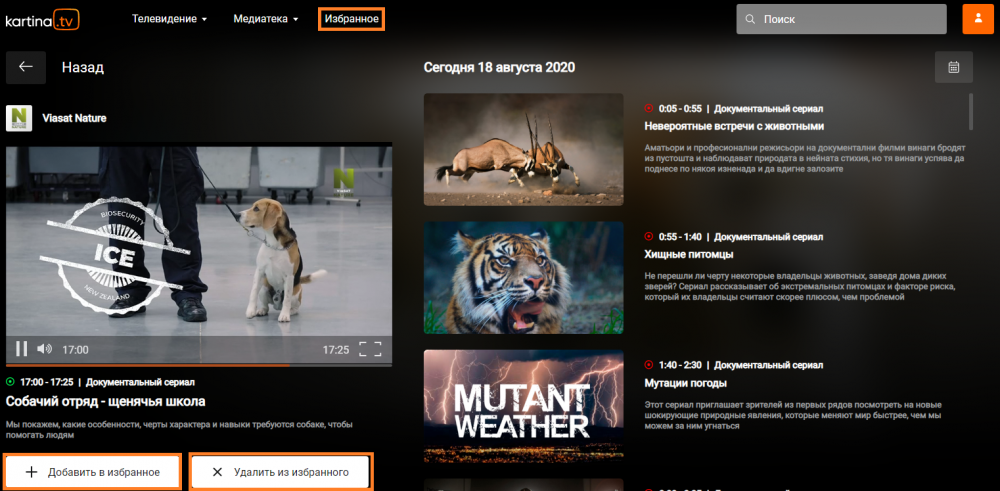
Task: Enter fullscreen video mode
Action: pos(370,349)
